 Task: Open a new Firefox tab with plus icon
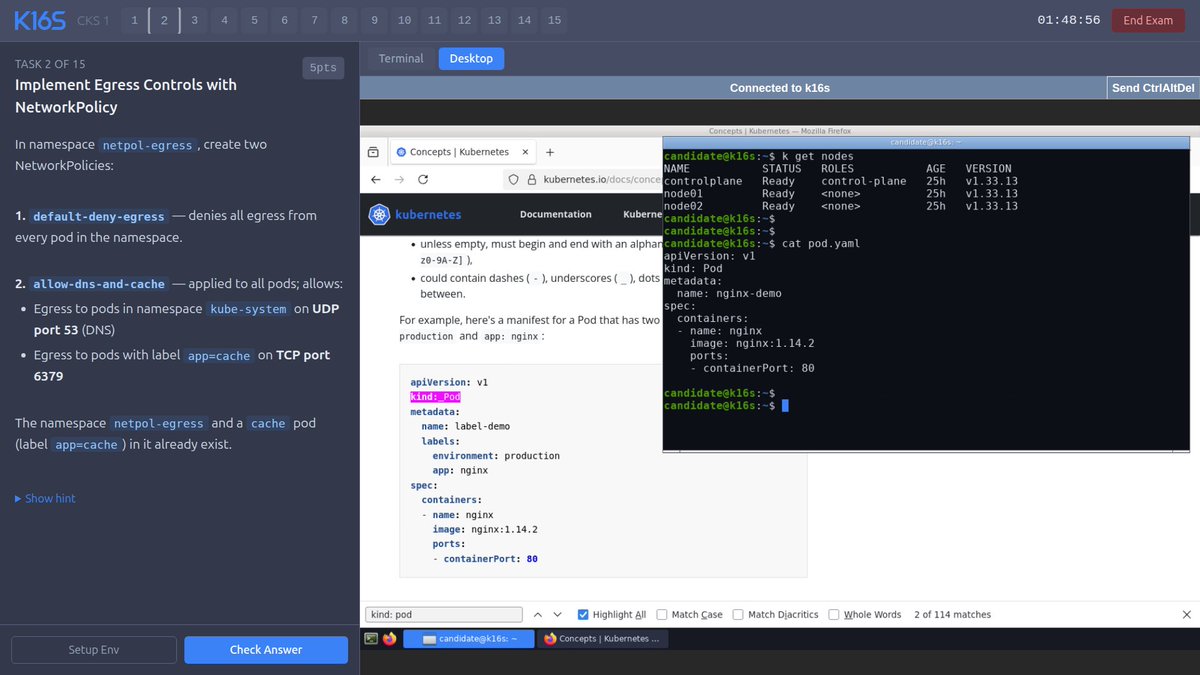pyautogui.click(x=549, y=152)
